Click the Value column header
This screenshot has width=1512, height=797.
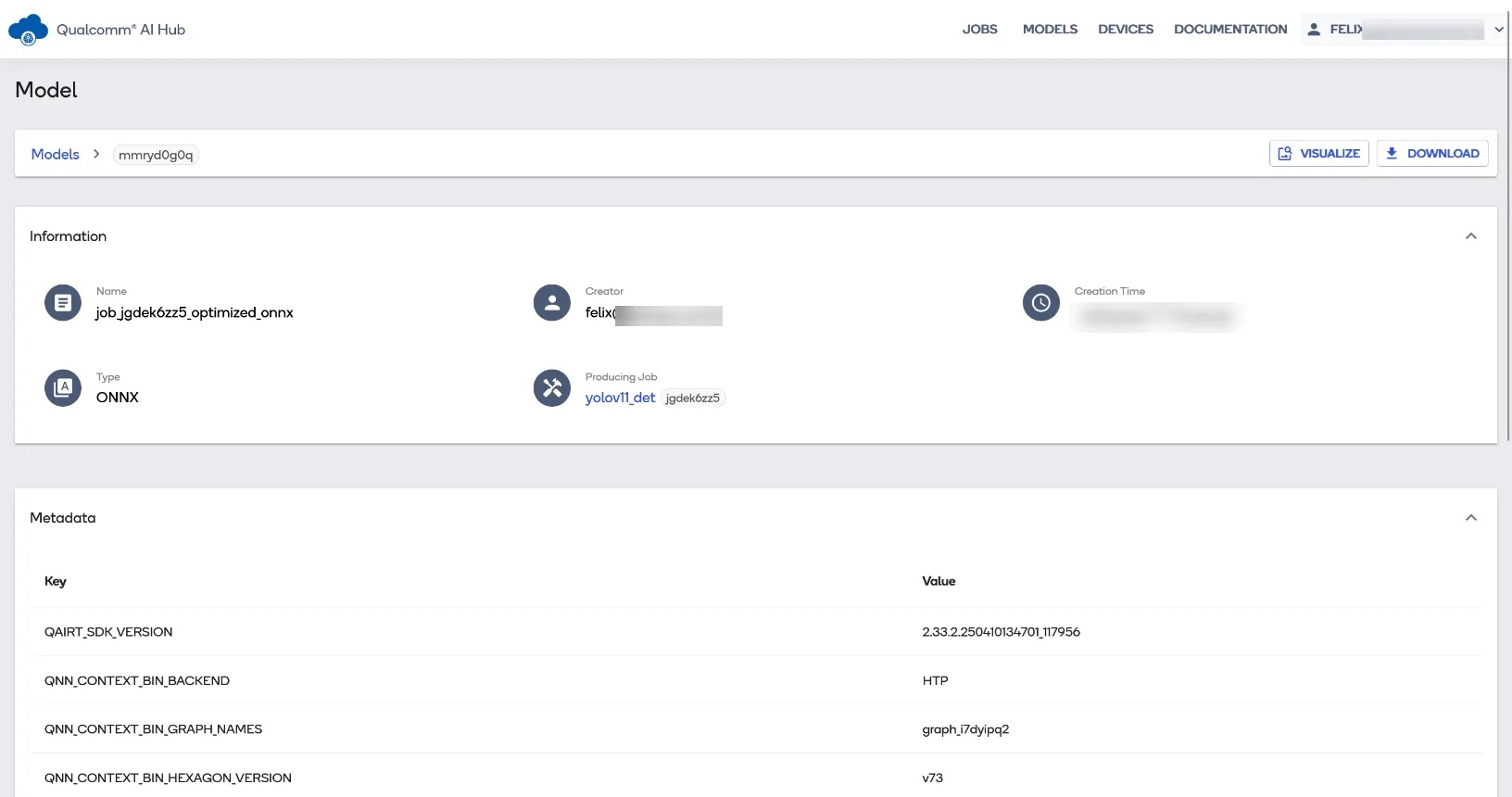(x=939, y=581)
